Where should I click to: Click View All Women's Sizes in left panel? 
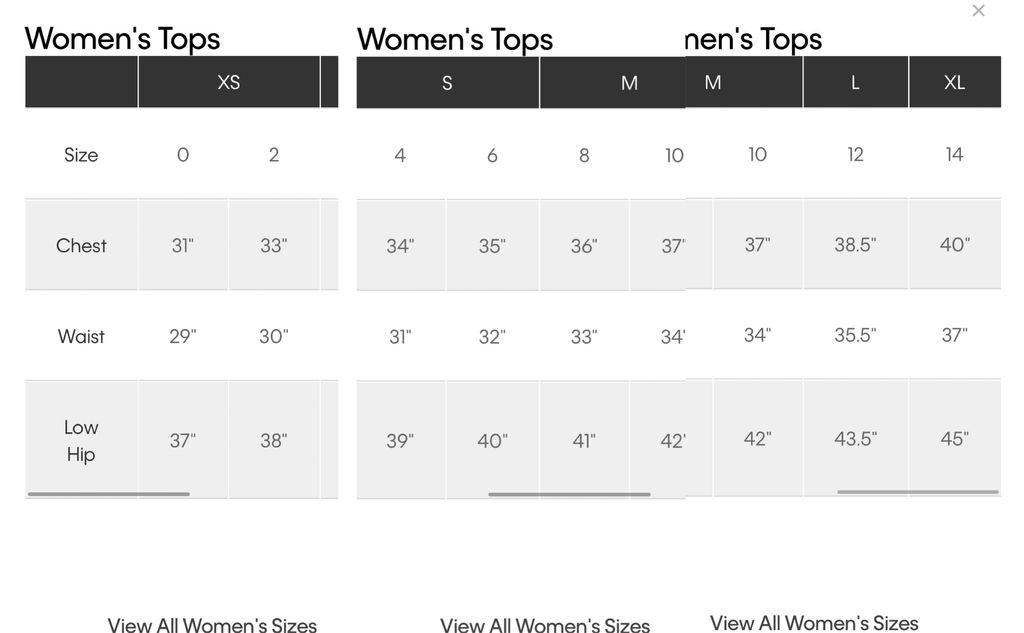[x=212, y=625]
